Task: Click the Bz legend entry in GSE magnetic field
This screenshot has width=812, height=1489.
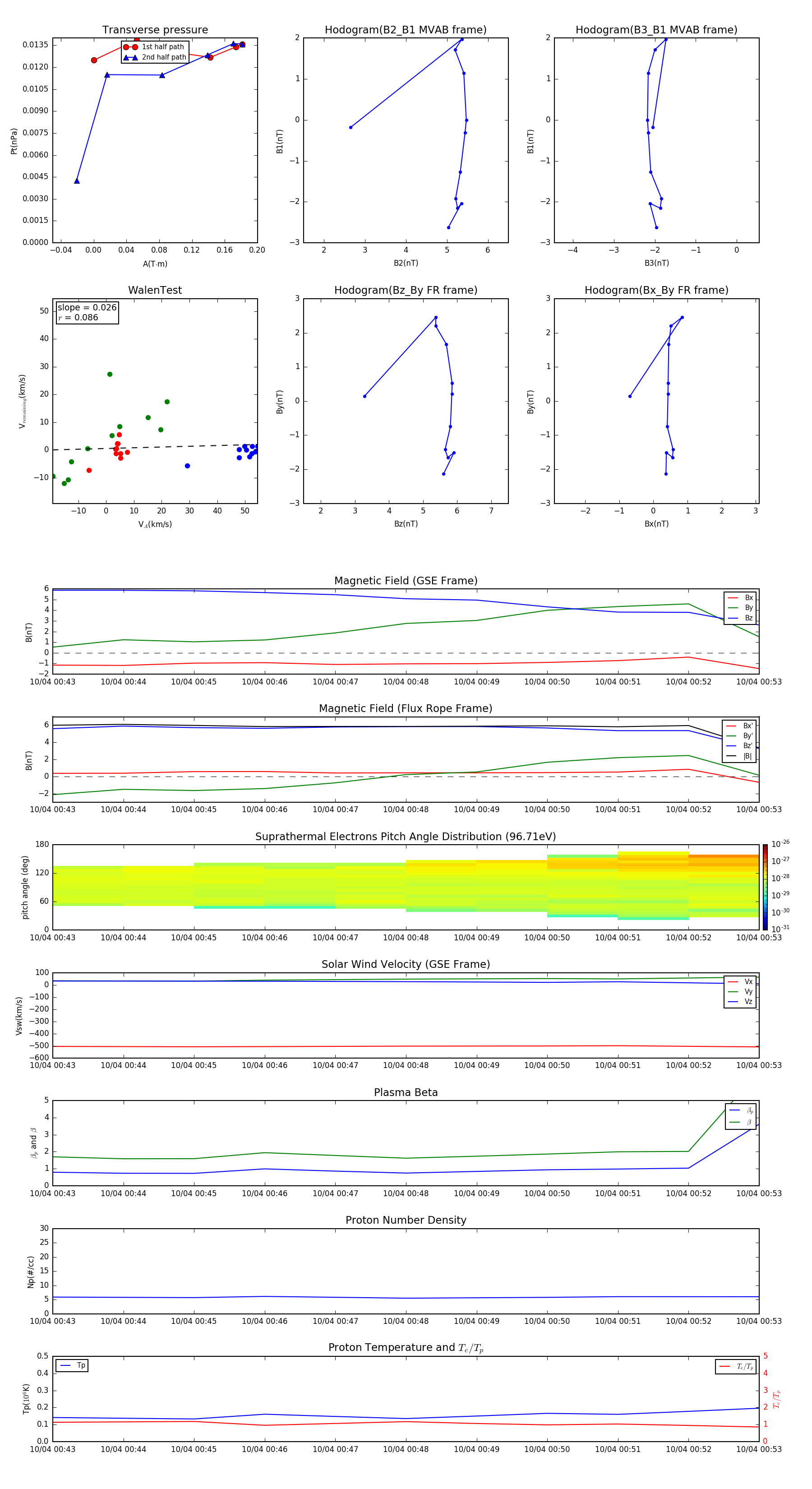Action: (740, 618)
